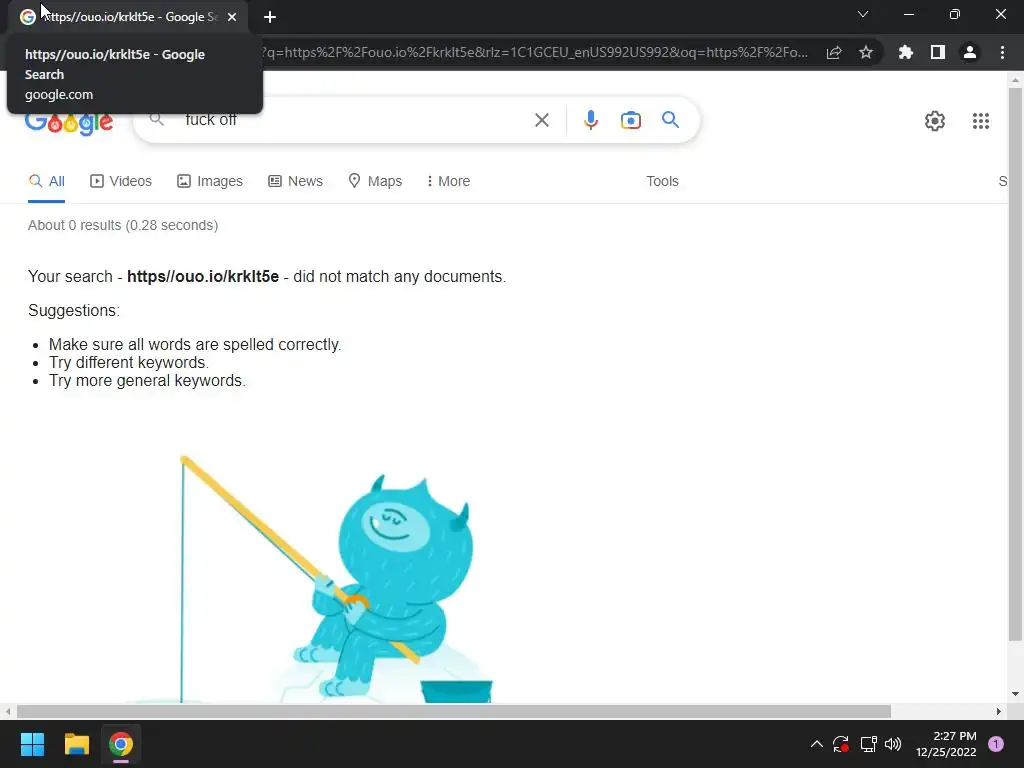Switch to the Maps tab
The image size is (1024, 768).
coord(375,181)
